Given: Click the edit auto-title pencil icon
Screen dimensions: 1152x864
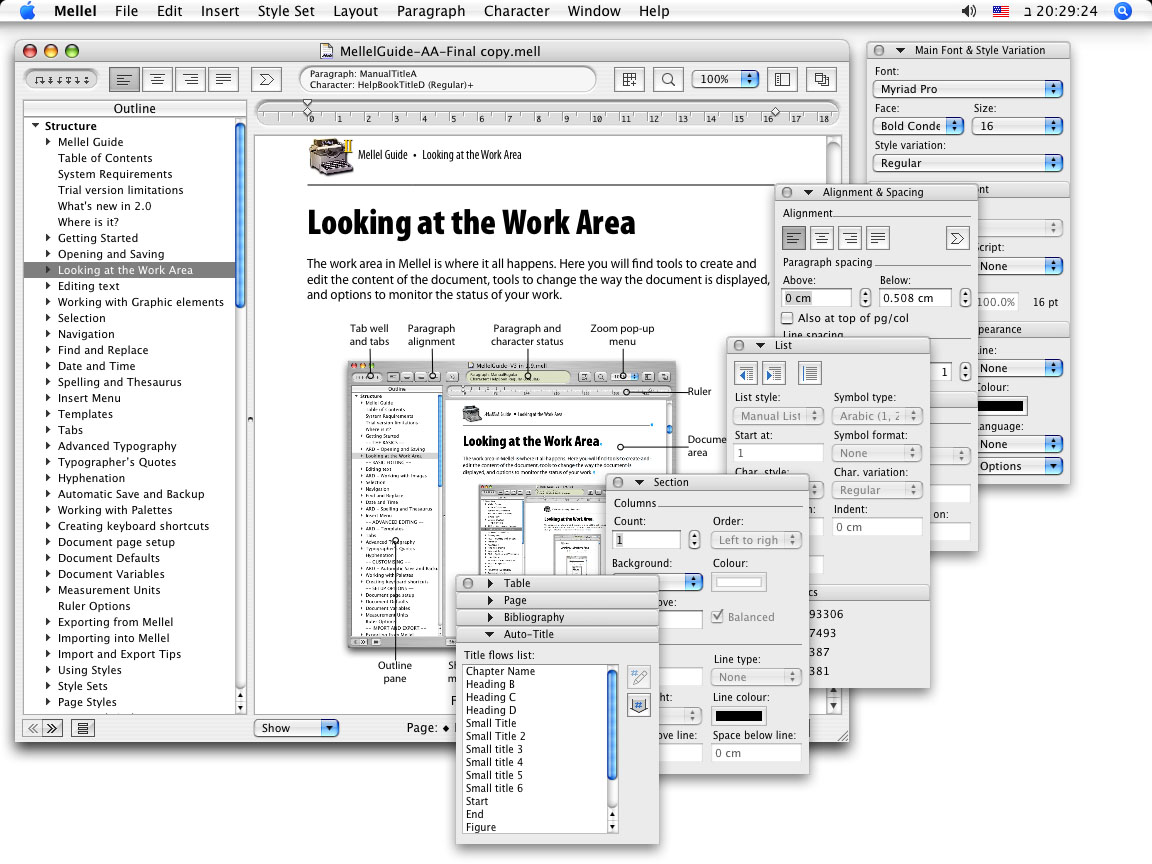Looking at the screenshot, I should coord(638,677).
